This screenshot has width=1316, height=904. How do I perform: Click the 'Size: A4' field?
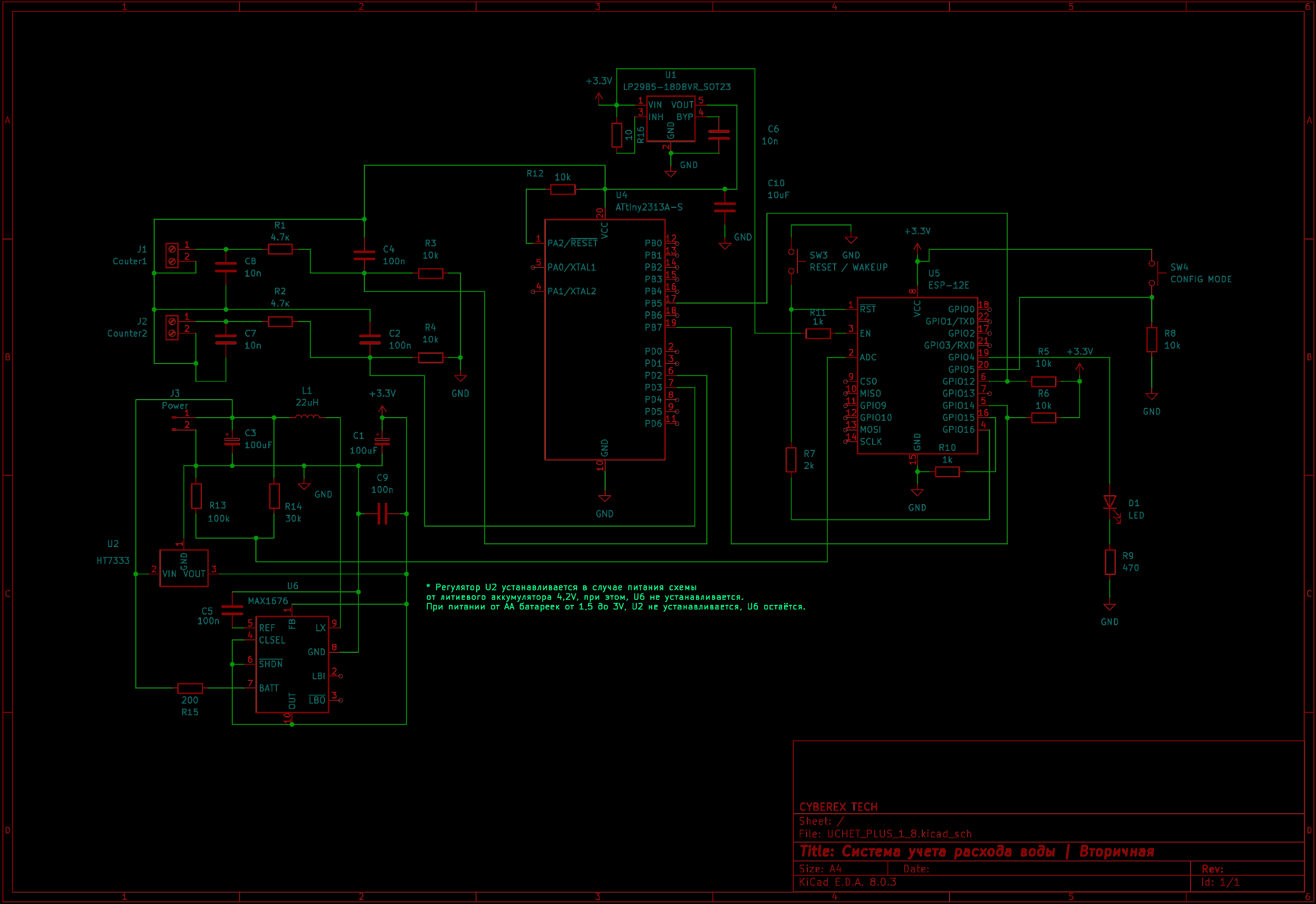pos(820,869)
